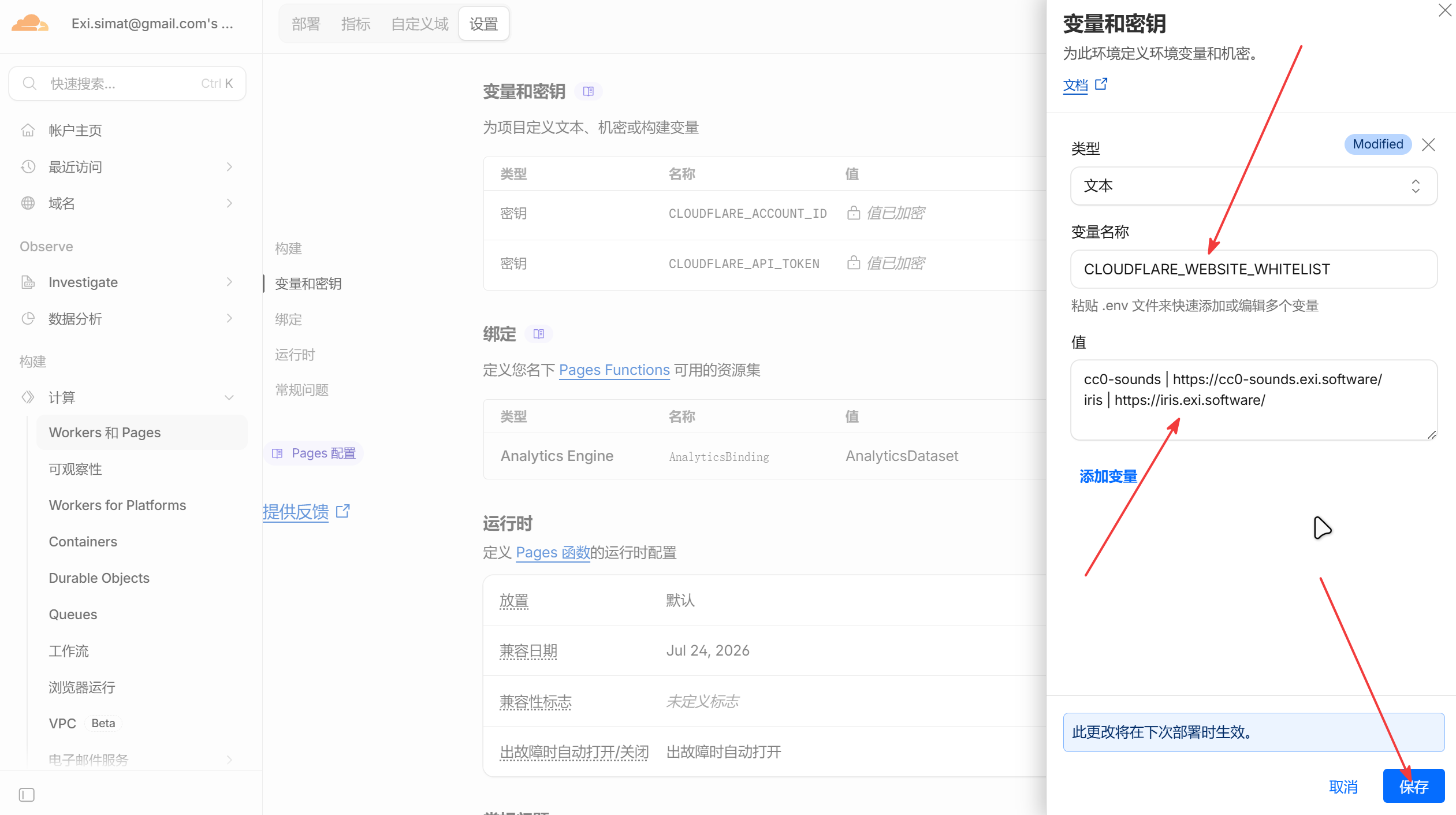Expand the 电子邮件服务 chevron
The image size is (1456, 815).
coord(229,760)
